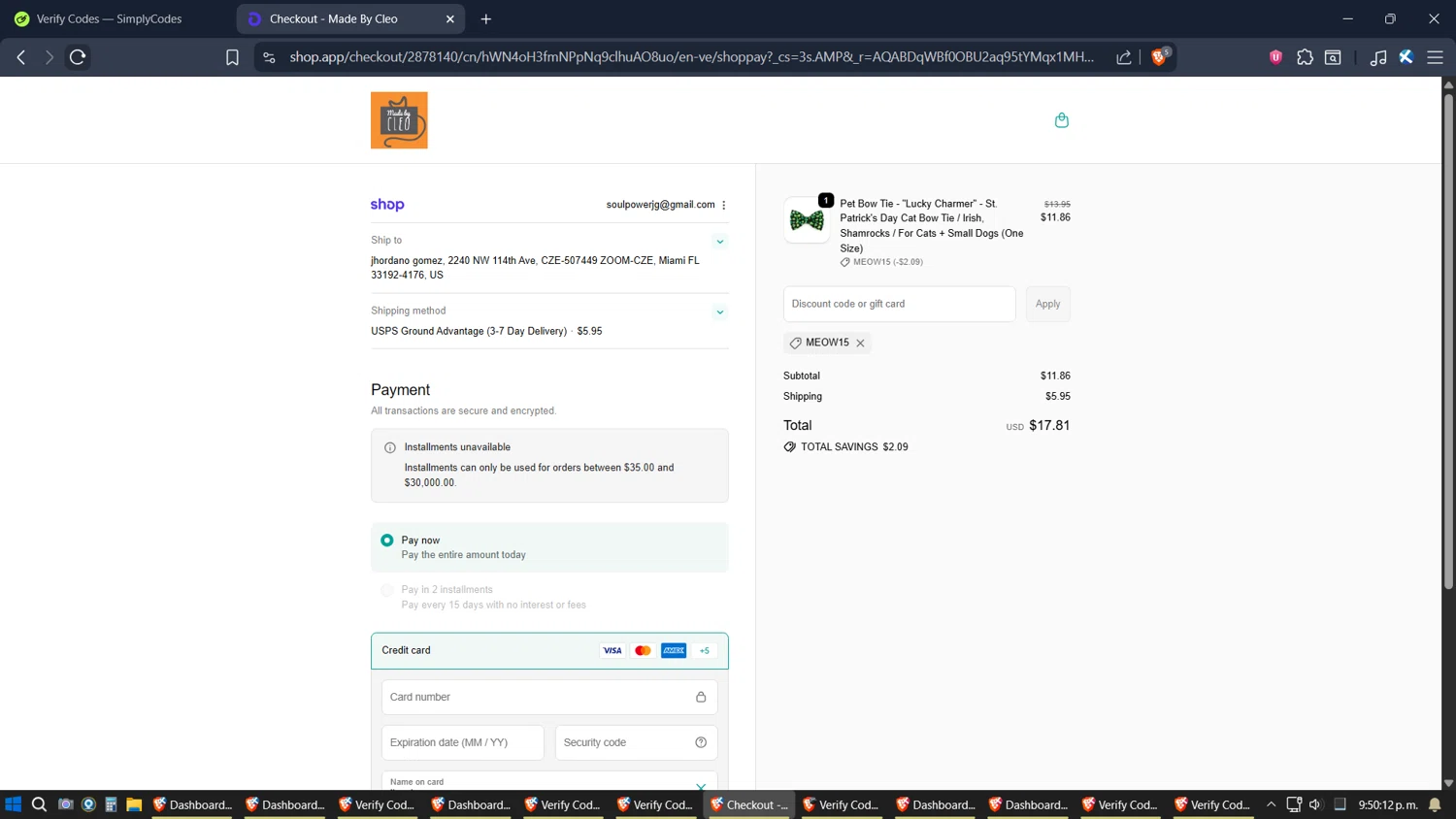Go back in browser history
This screenshot has height=819, width=1456.
tap(21, 57)
